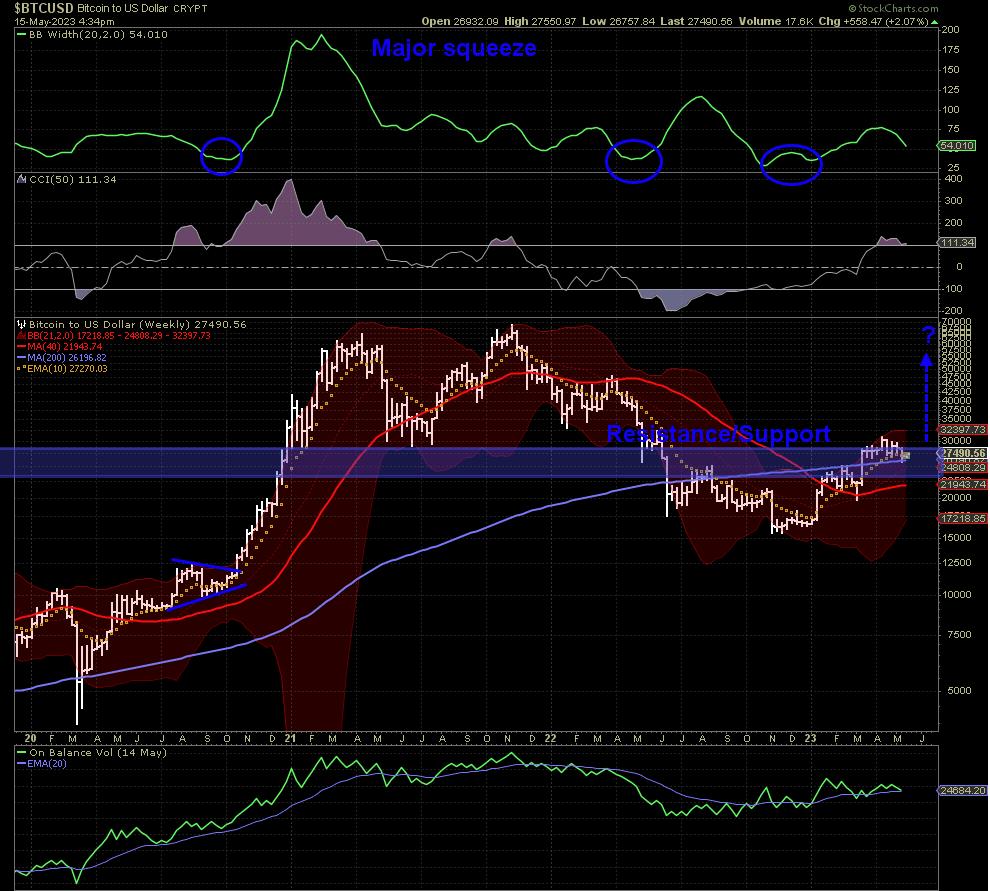Click the '20' year label on time axis
This screenshot has height=891, width=990.
[x=30, y=738]
